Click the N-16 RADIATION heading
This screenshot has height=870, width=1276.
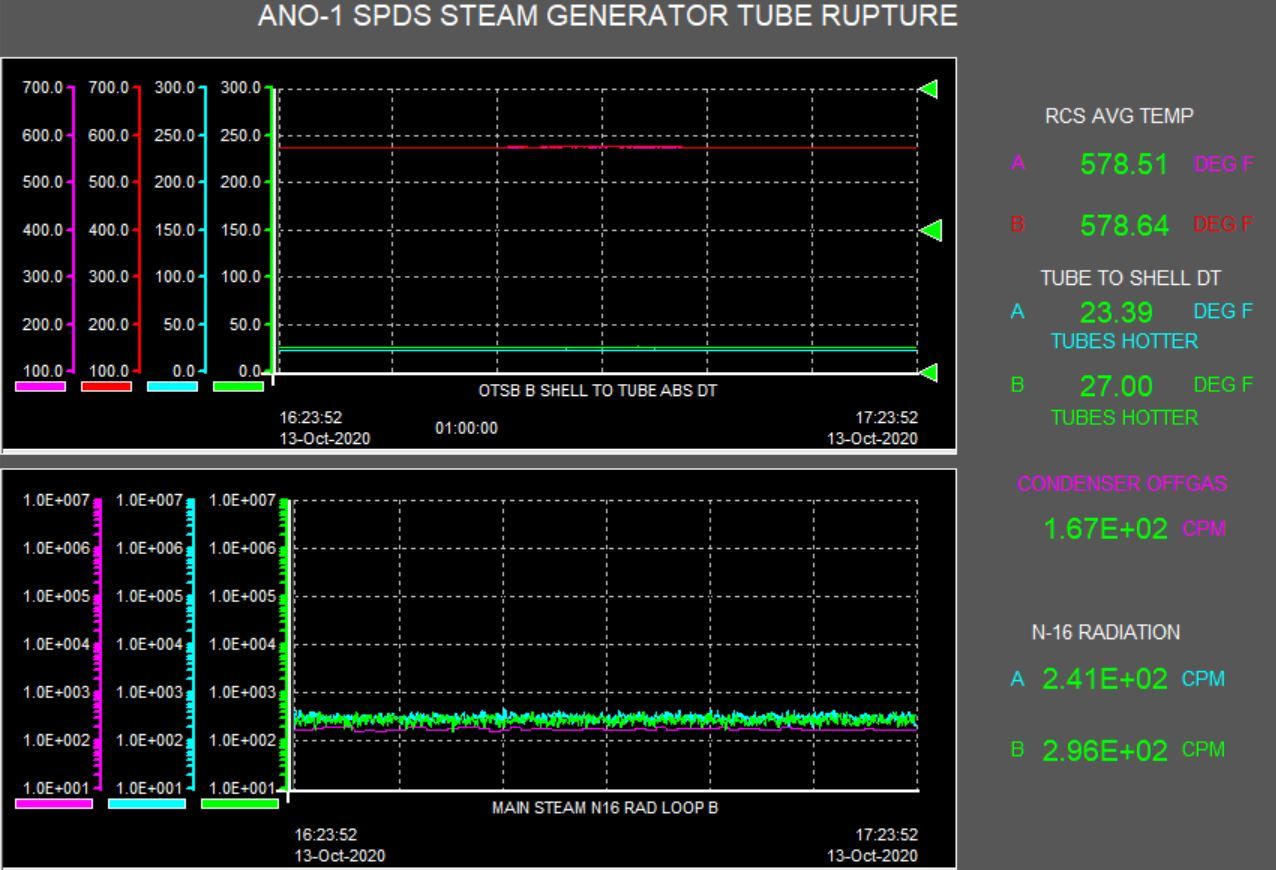1106,633
